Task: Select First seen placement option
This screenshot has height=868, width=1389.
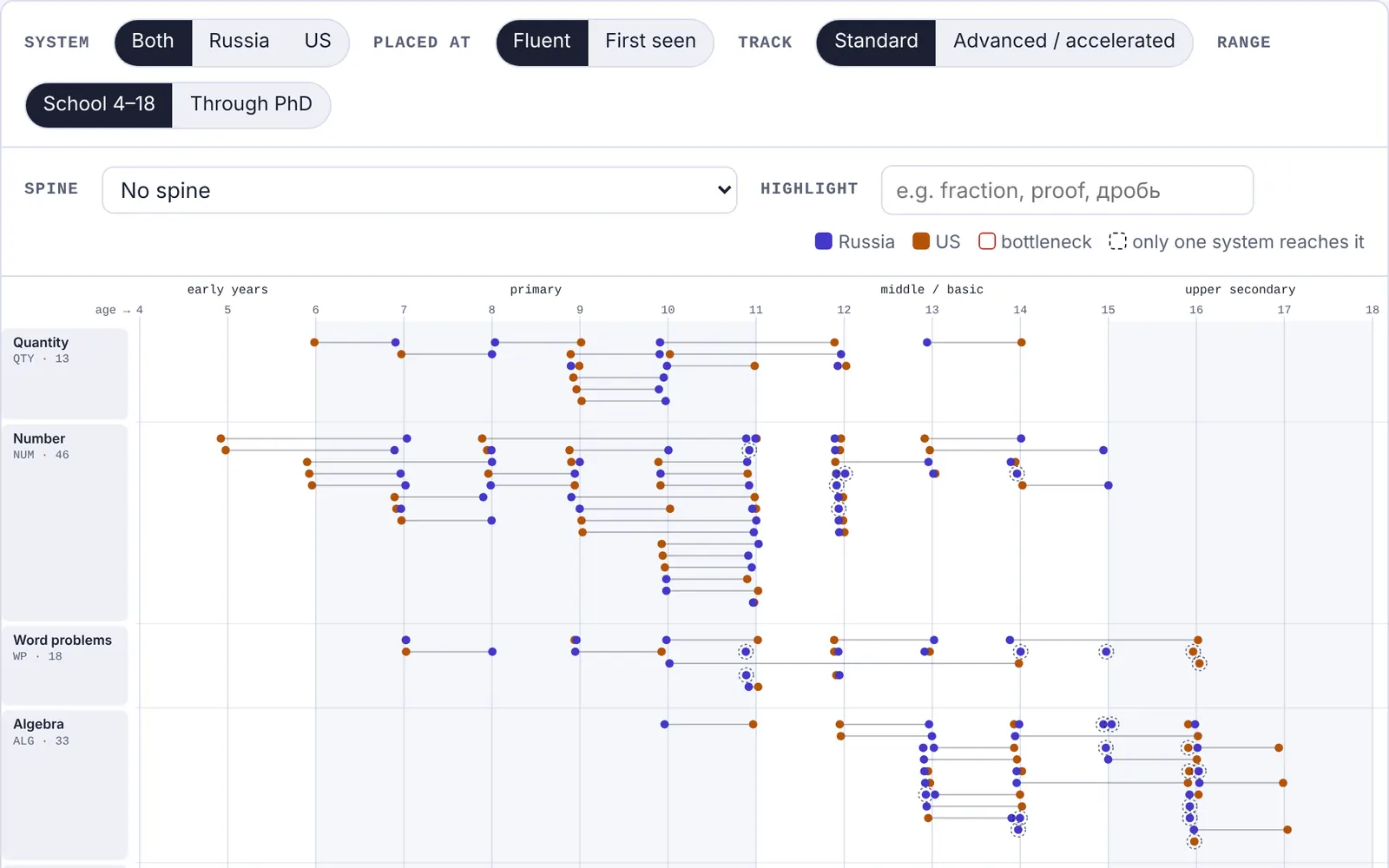Action: pyautogui.click(x=650, y=42)
